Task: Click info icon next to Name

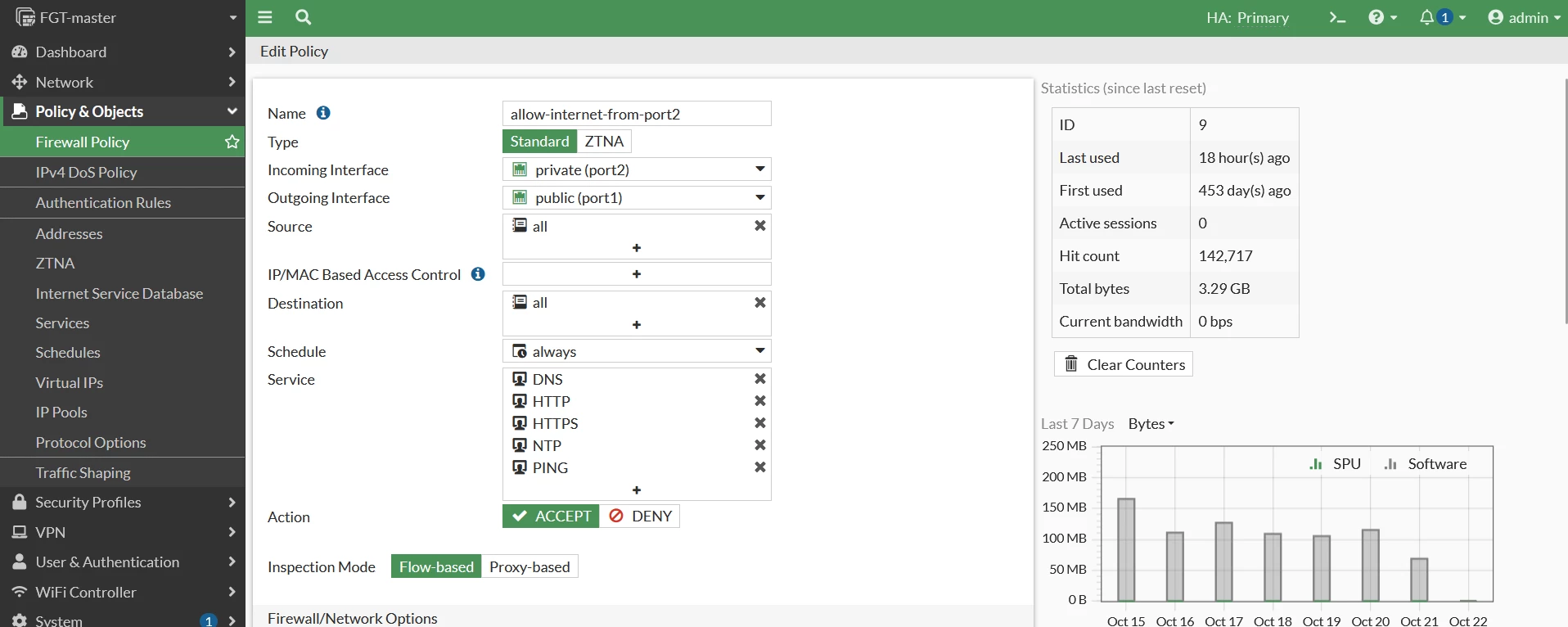Action: pos(323,113)
